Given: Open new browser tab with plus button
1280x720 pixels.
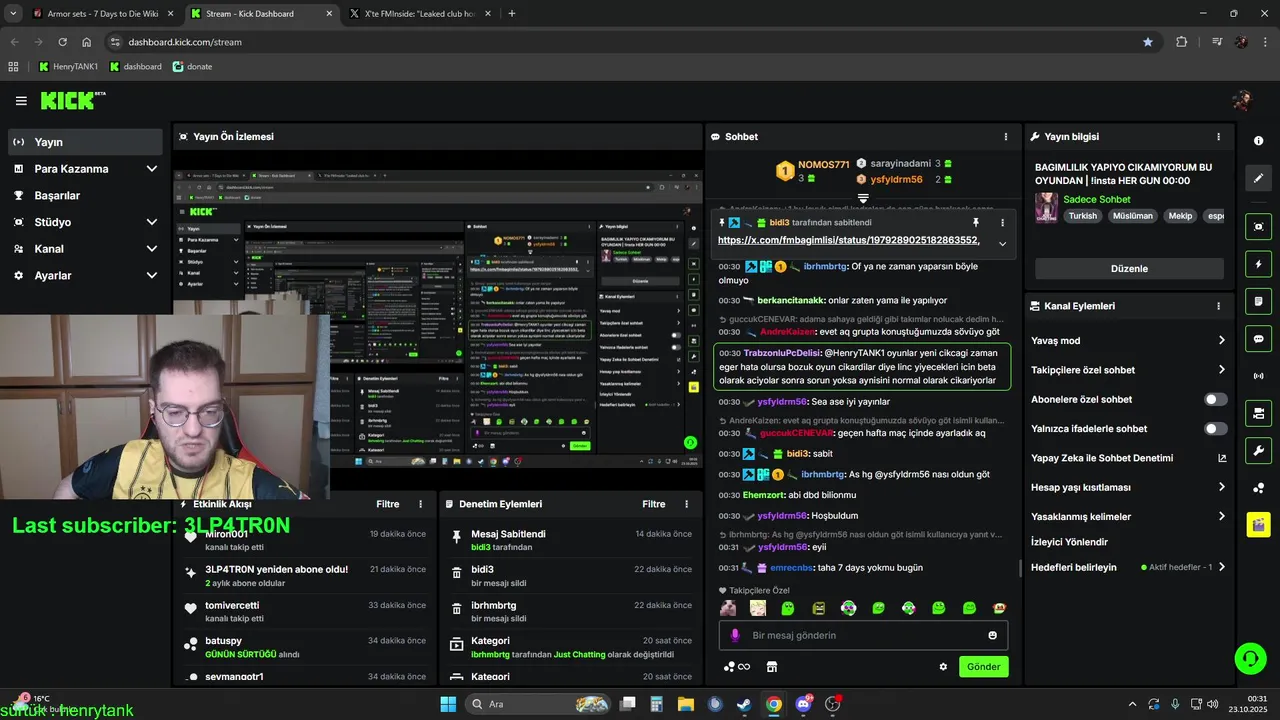Looking at the screenshot, I should click(512, 14).
